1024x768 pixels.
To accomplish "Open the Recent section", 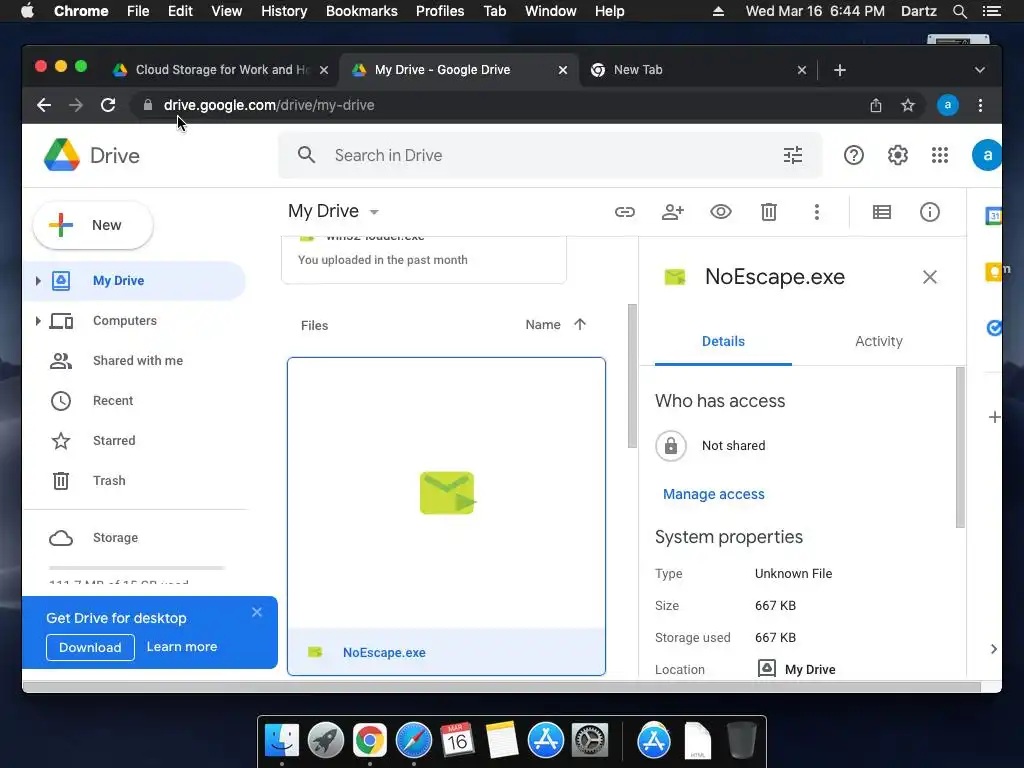I will (x=113, y=400).
